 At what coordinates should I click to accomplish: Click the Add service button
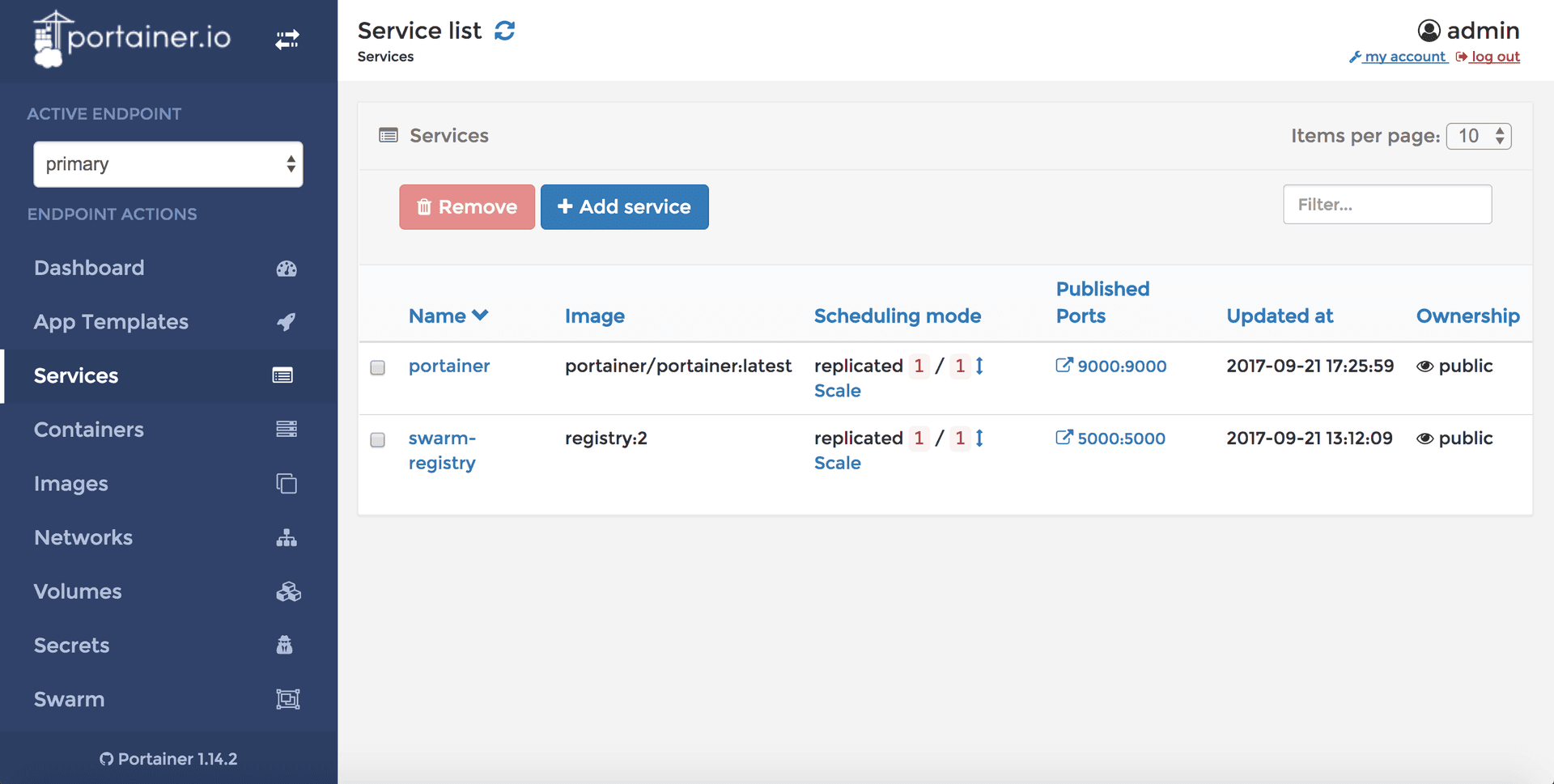coord(624,207)
